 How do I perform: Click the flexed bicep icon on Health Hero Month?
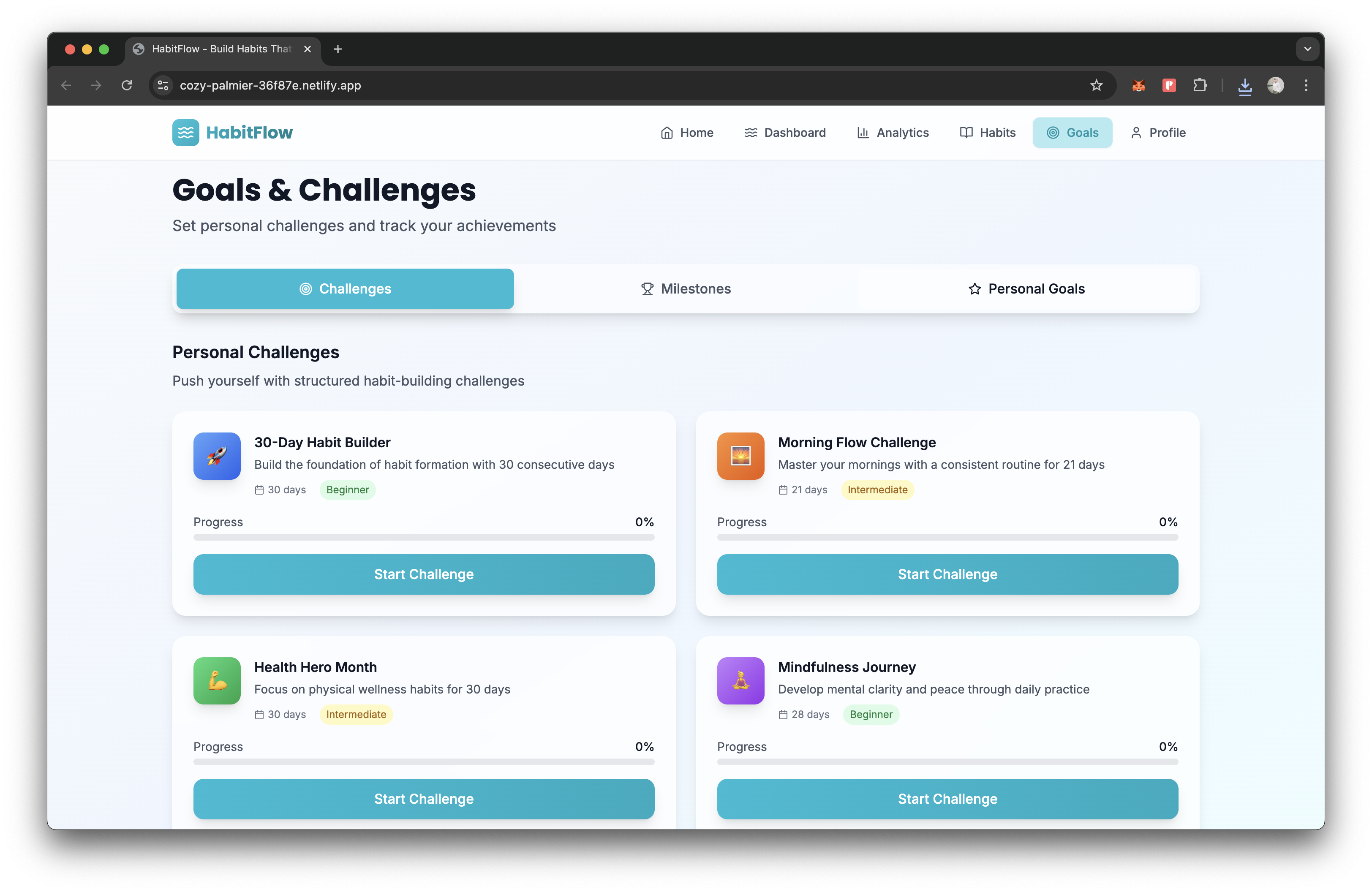coord(217,680)
